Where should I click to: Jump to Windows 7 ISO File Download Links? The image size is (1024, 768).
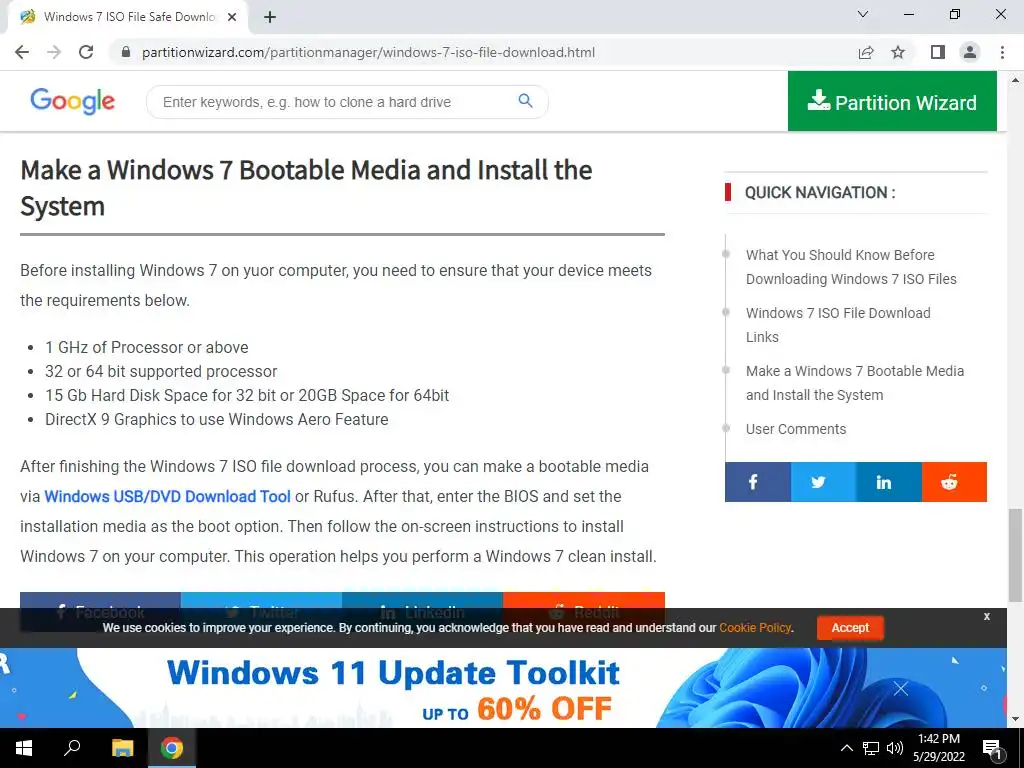click(838, 325)
